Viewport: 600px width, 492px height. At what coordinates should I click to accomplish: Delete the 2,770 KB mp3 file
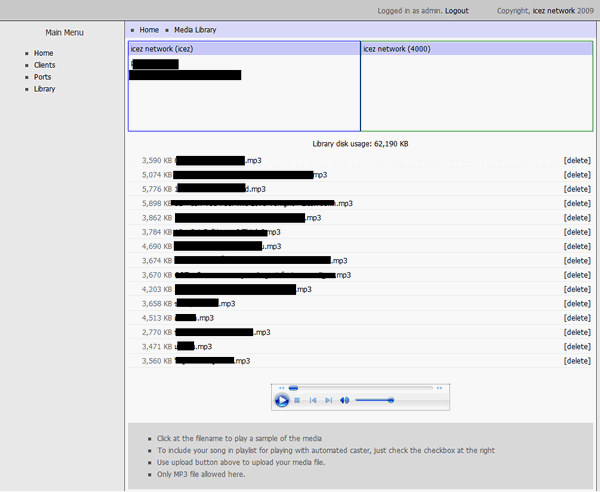click(x=577, y=332)
